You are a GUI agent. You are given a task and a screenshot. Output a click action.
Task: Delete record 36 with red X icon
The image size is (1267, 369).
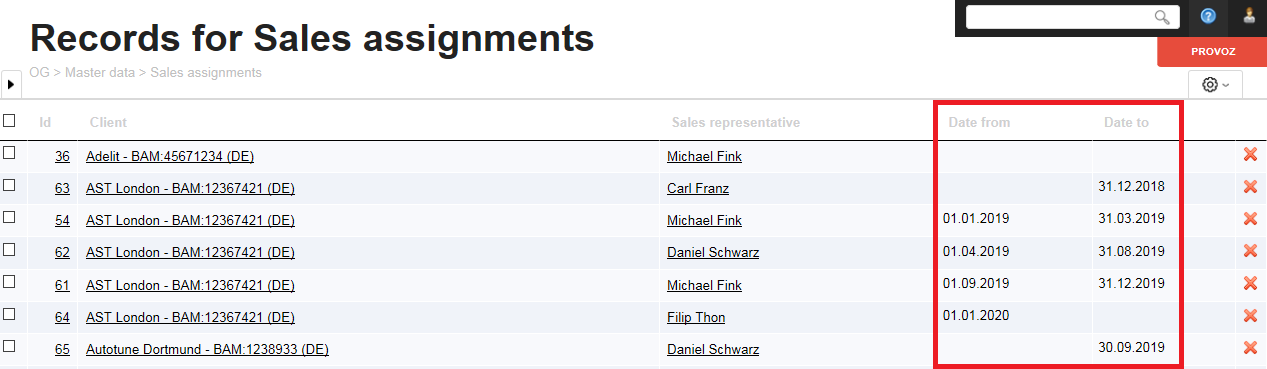pyautogui.click(x=1249, y=155)
